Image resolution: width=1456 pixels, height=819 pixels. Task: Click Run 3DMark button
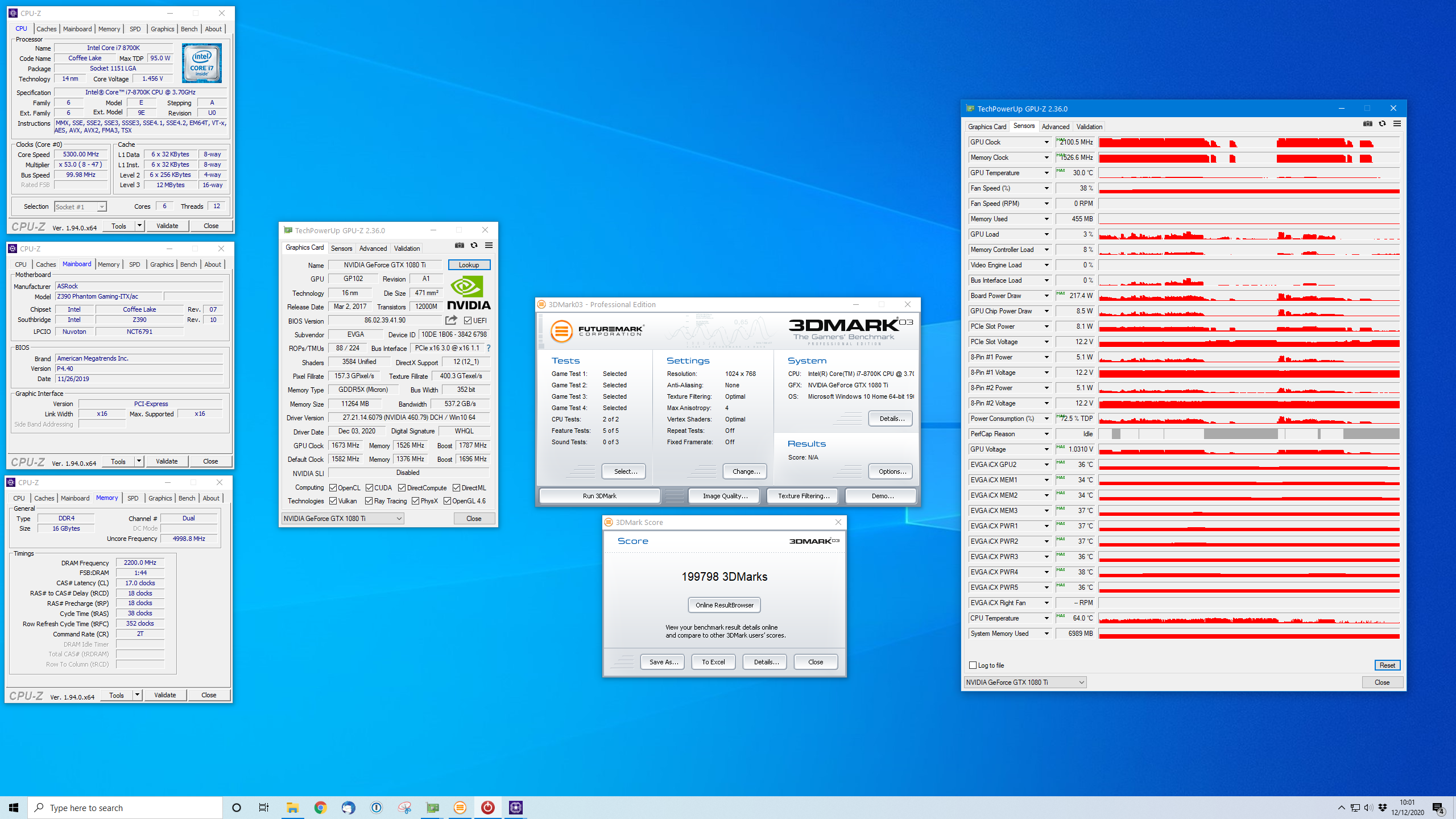599,496
